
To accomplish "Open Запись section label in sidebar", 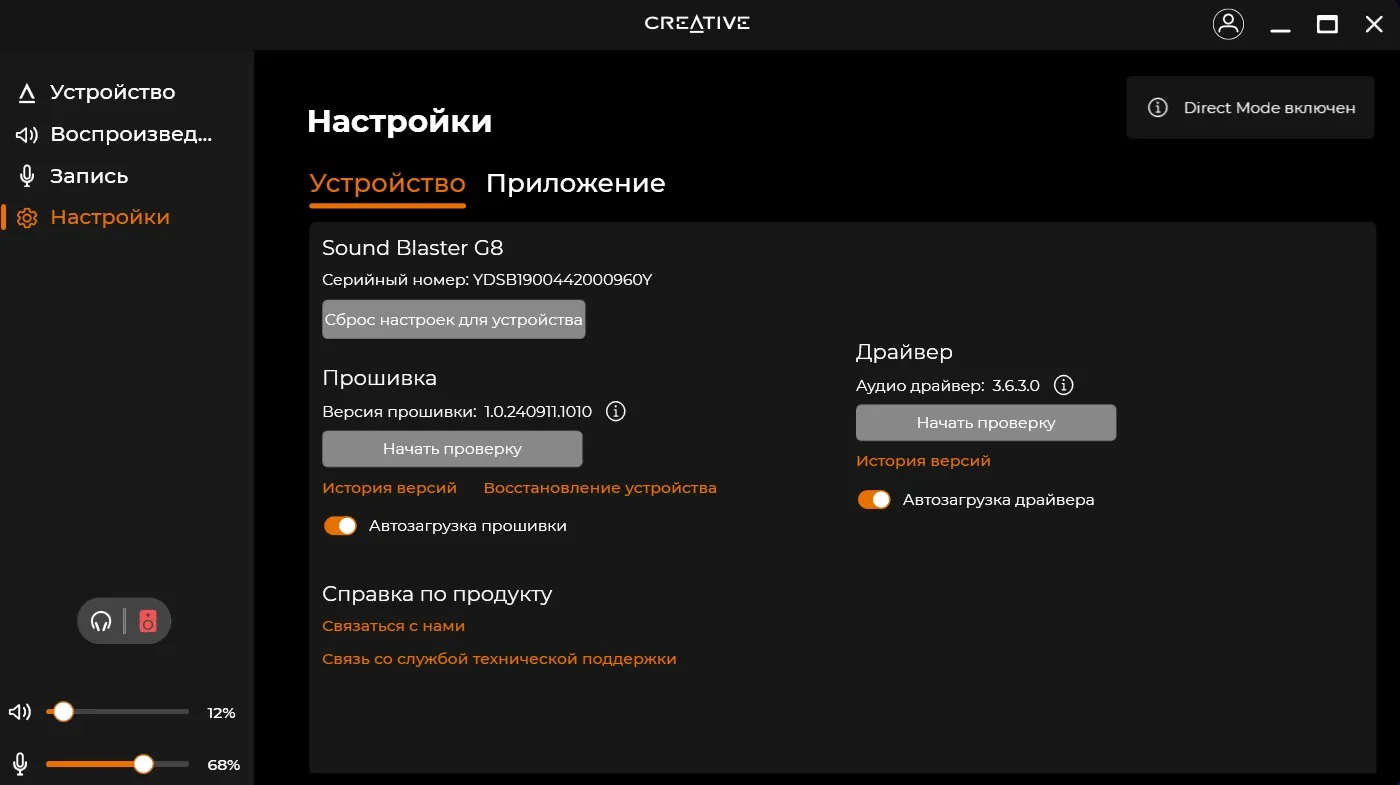I will coord(89,176).
